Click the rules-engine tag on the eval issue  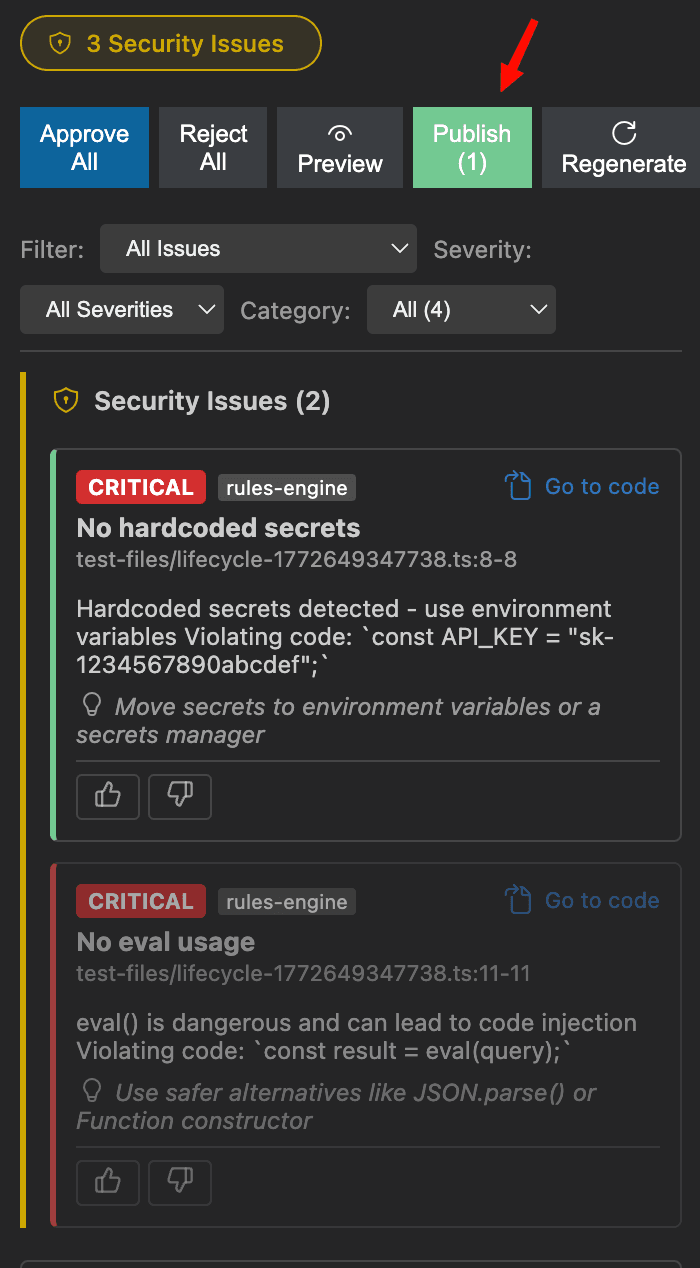286,901
